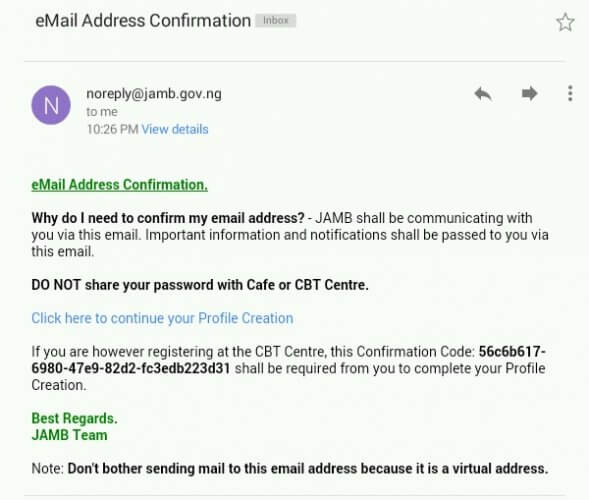Tap the purple N sender avatar

(x=51, y=105)
